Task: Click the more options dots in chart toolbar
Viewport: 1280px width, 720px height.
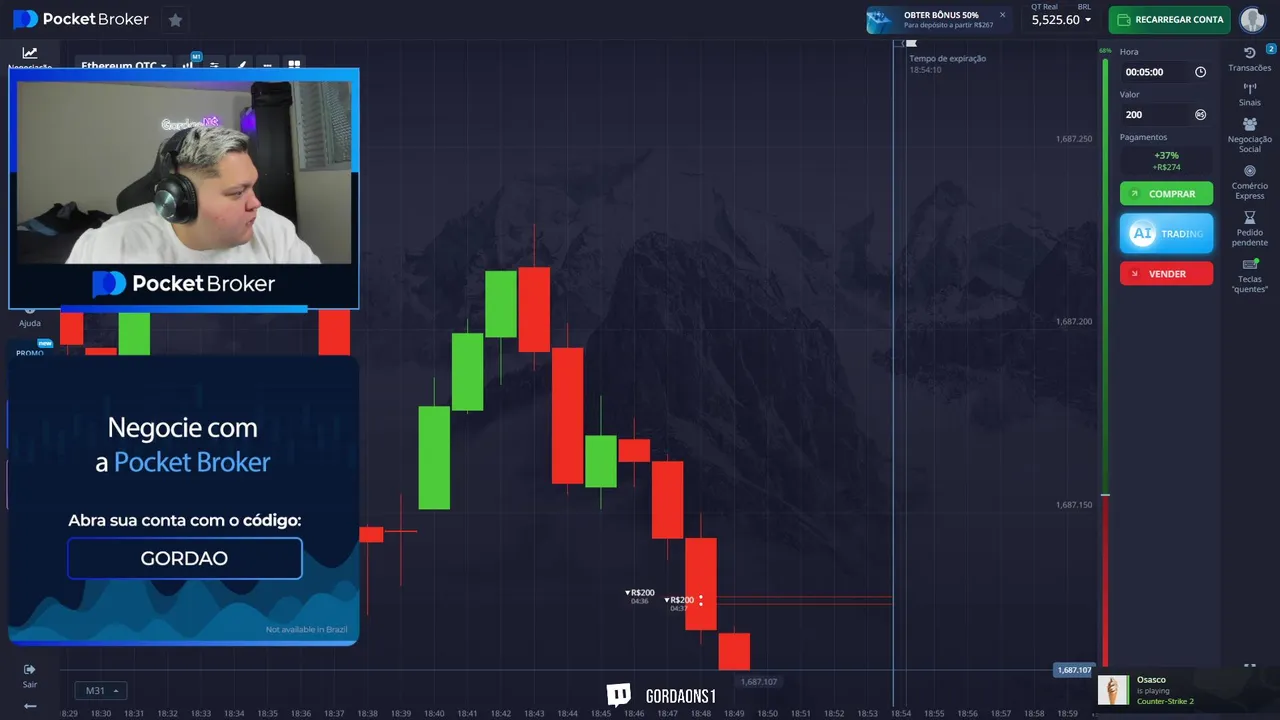Action: [267, 65]
